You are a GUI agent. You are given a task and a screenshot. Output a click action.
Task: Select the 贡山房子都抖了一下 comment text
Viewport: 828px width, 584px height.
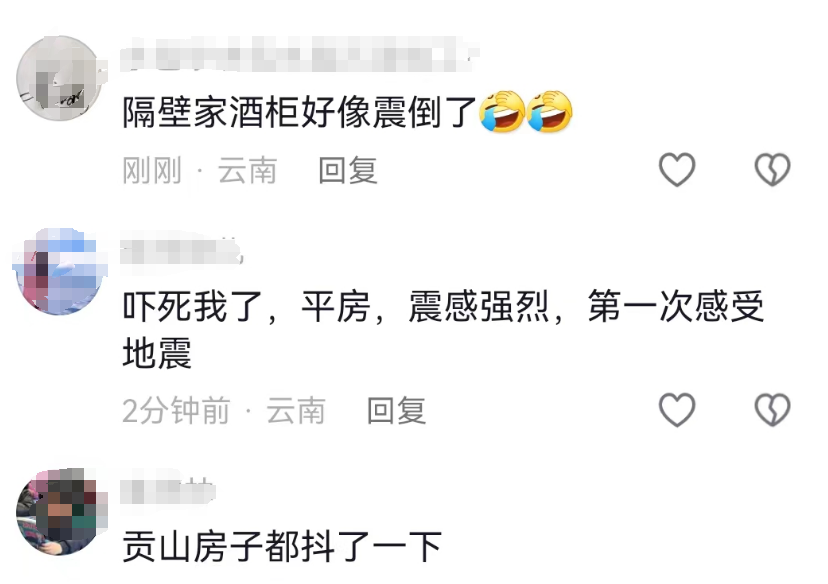point(282,547)
